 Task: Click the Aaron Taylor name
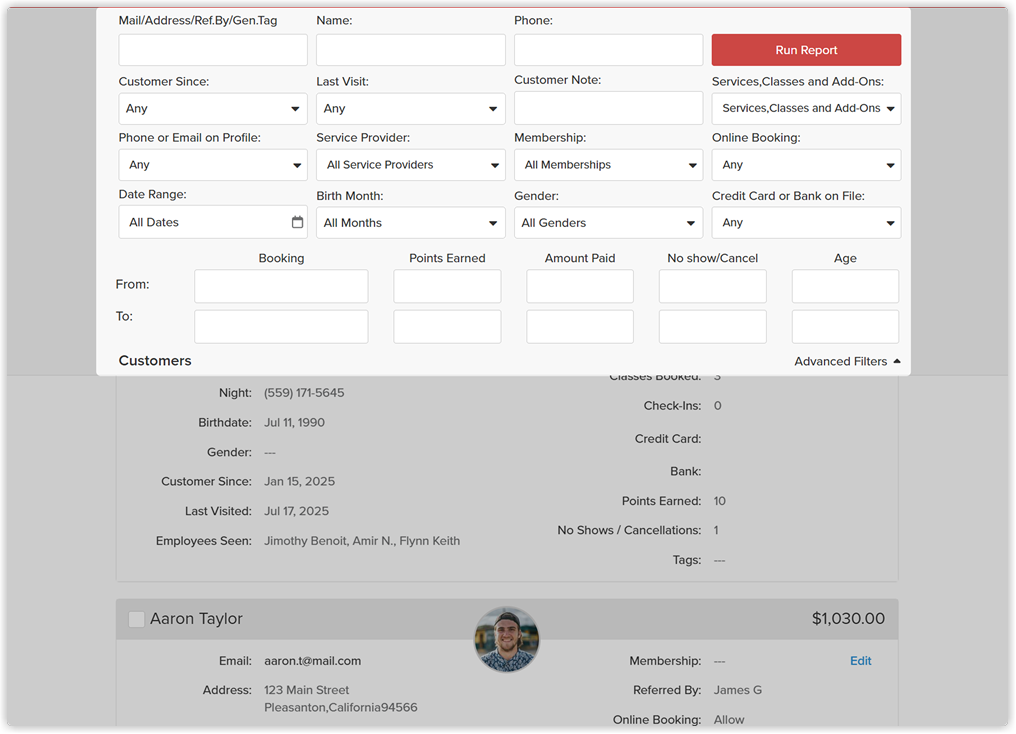pyautogui.click(x=196, y=619)
